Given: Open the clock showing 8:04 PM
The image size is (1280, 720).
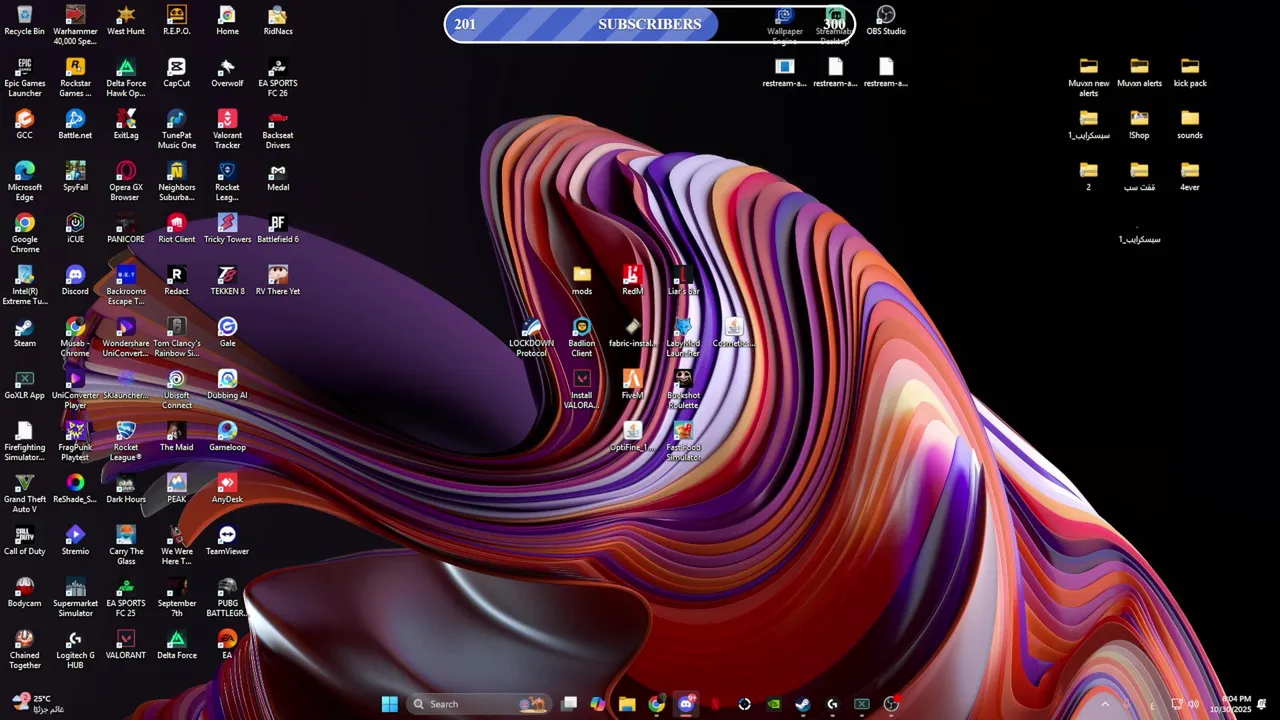Looking at the screenshot, I should (1230, 704).
